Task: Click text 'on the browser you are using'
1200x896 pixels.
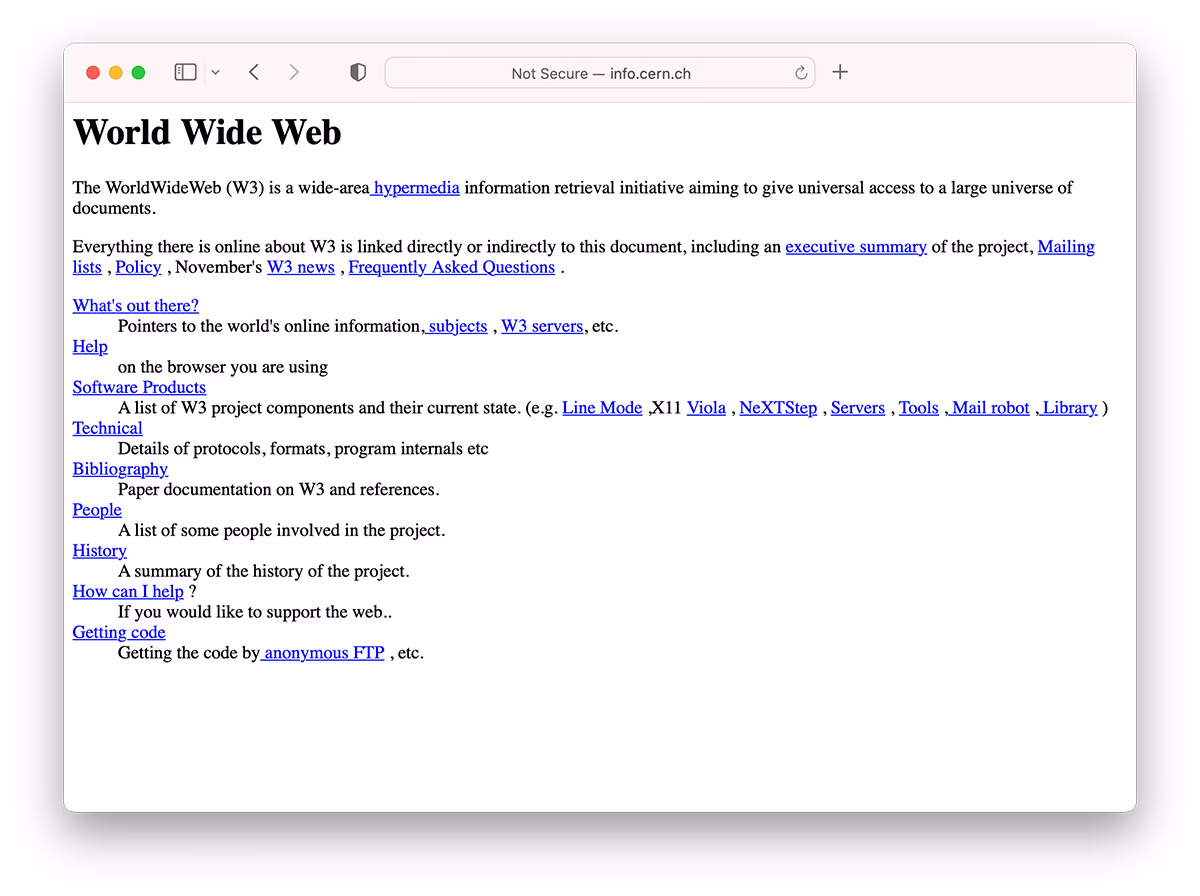Action: click(x=223, y=367)
